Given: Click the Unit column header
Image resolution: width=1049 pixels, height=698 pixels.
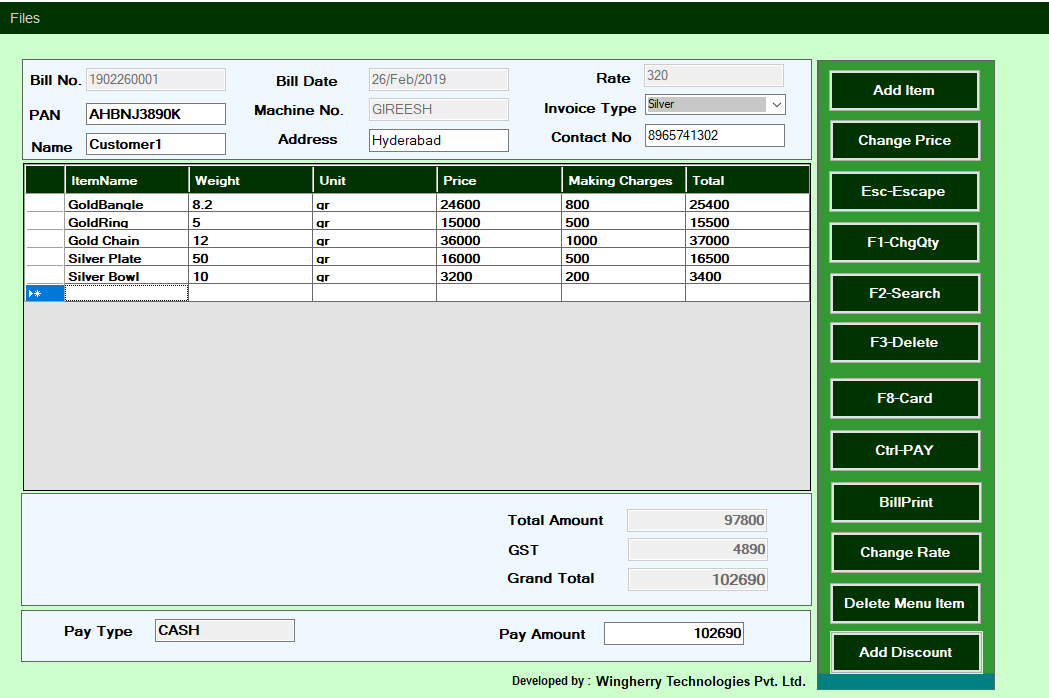Looking at the screenshot, I should [374, 181].
